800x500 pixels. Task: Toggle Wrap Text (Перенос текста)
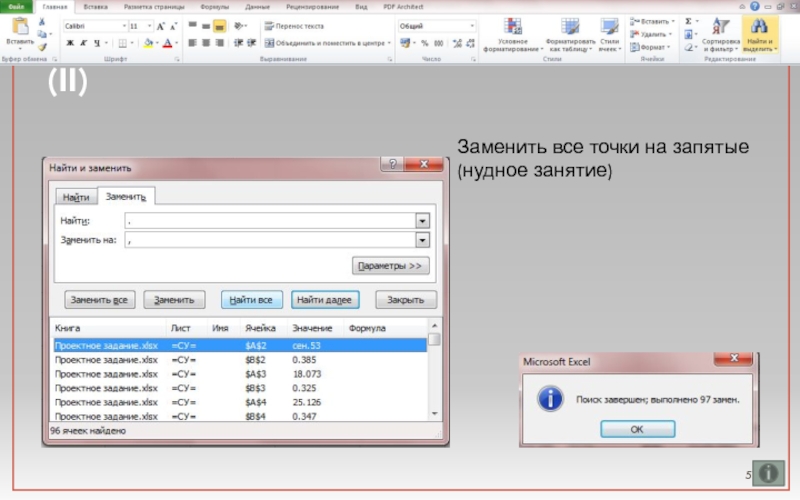click(295, 25)
